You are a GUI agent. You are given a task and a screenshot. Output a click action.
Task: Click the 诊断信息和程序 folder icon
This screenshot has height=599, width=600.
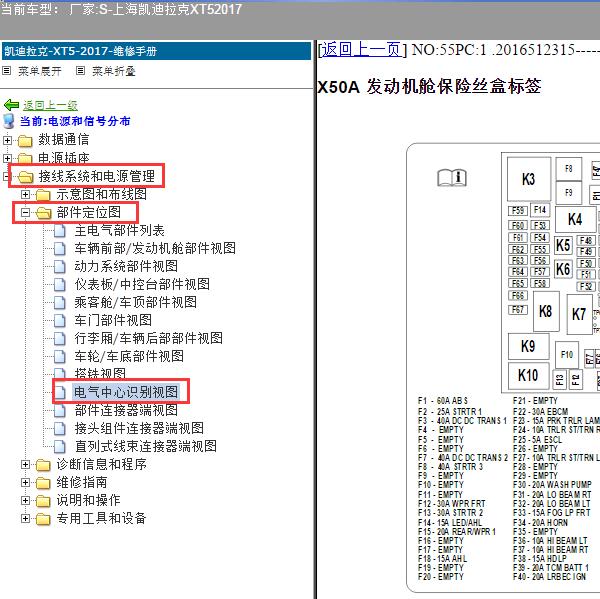43,465
